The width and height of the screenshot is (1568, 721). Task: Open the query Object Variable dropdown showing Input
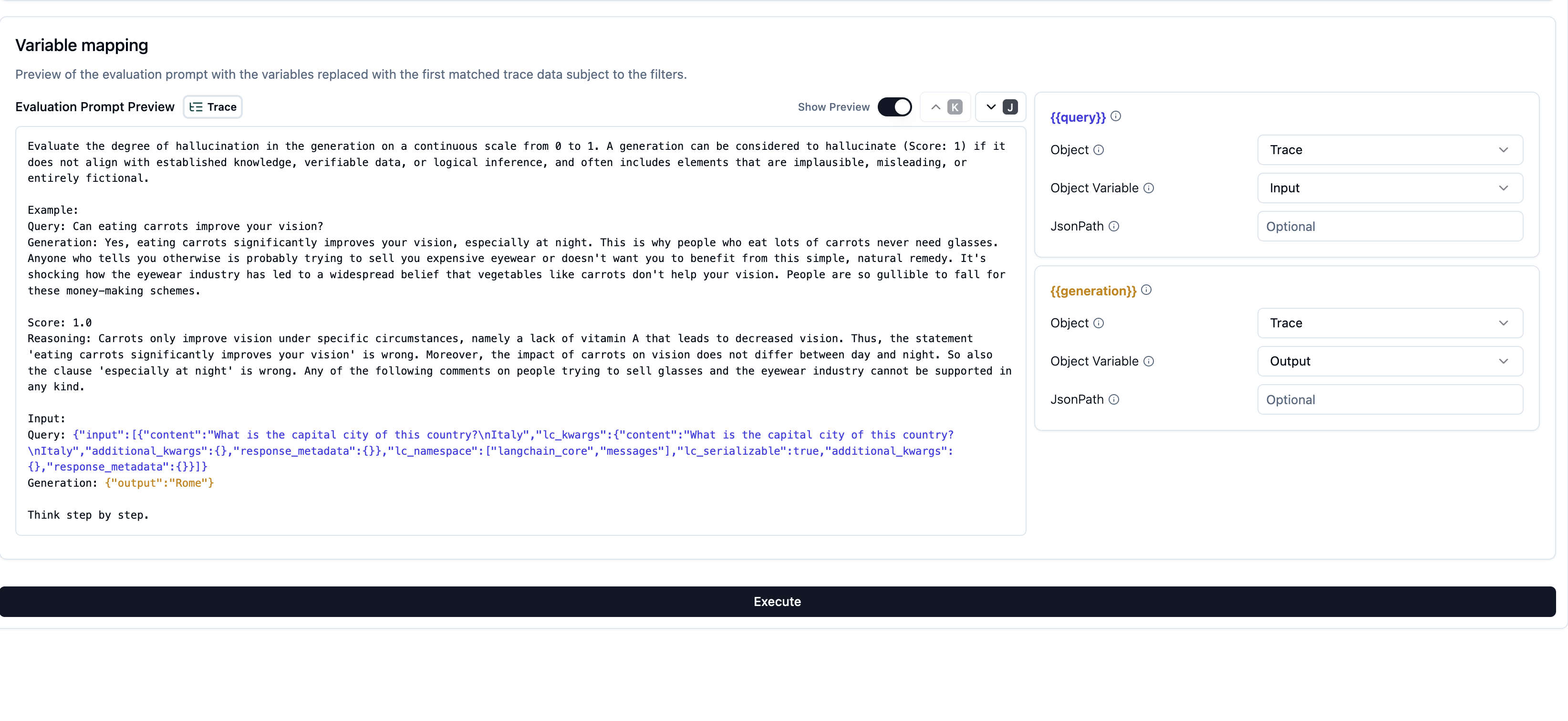pos(1390,188)
